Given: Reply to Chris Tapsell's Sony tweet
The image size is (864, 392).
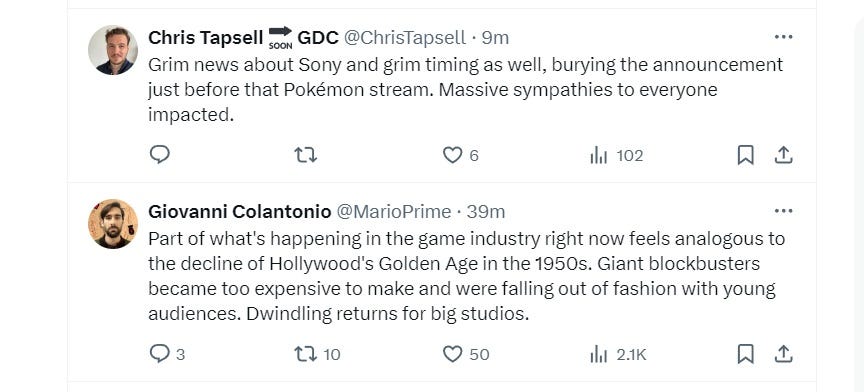Looking at the screenshot, I should point(159,155).
